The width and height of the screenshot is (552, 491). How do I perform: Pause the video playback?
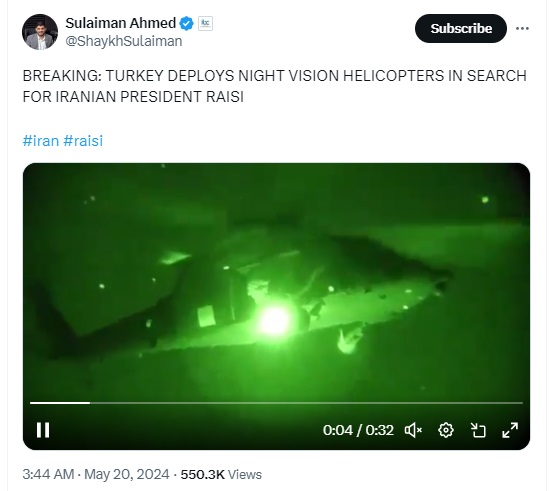43,430
